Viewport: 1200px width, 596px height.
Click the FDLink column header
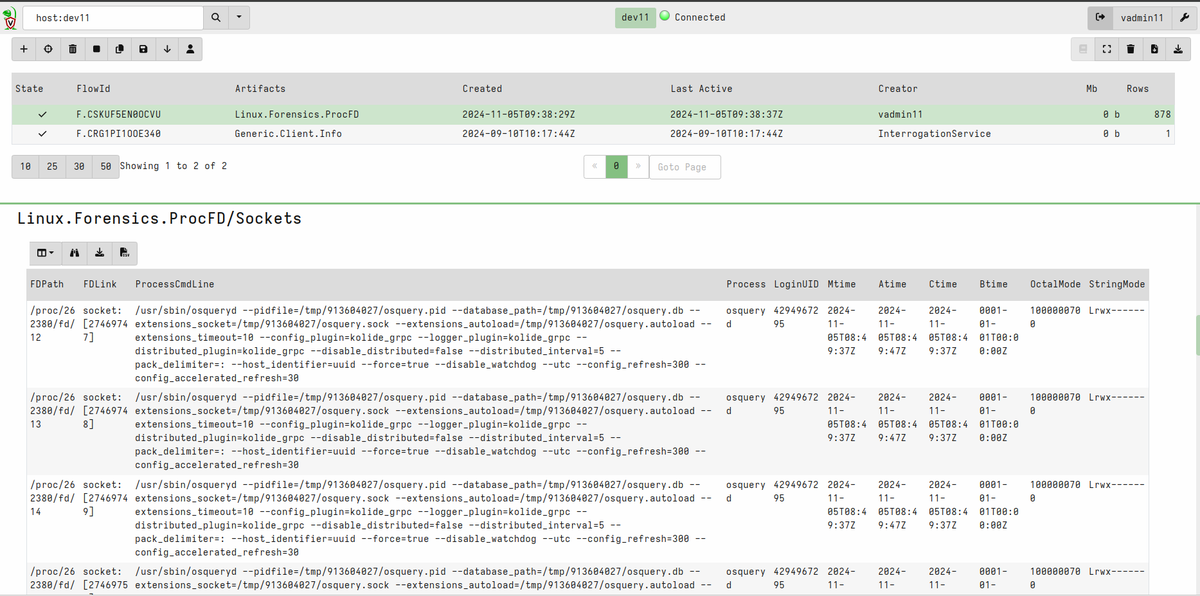pyautogui.click(x=101, y=285)
